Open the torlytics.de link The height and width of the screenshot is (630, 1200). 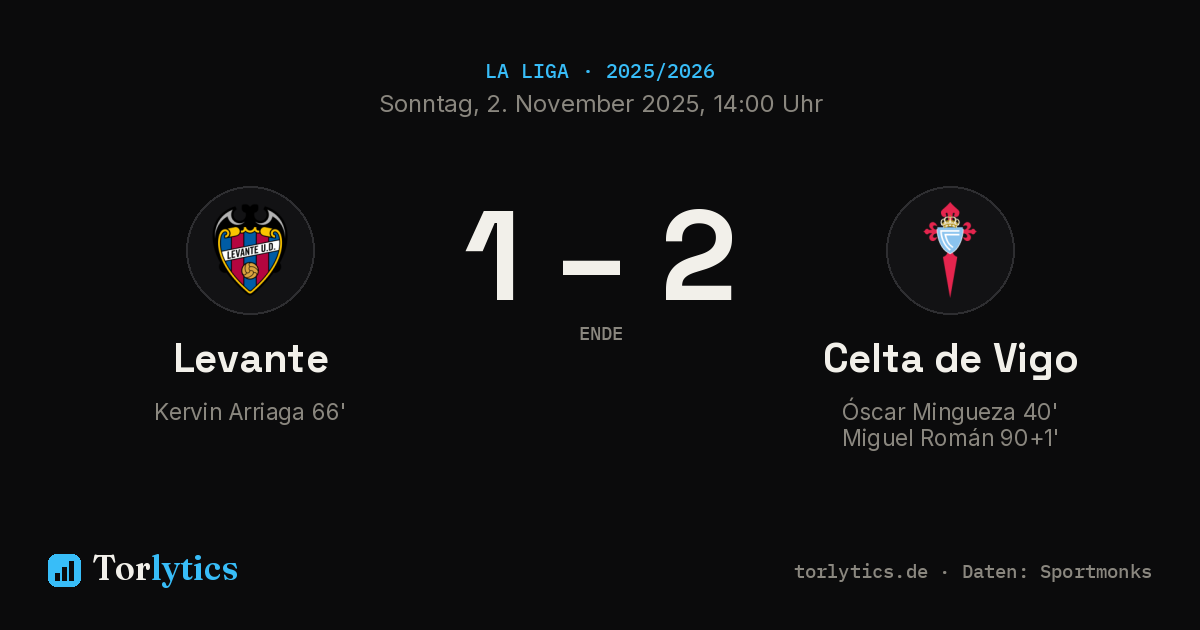(861, 572)
